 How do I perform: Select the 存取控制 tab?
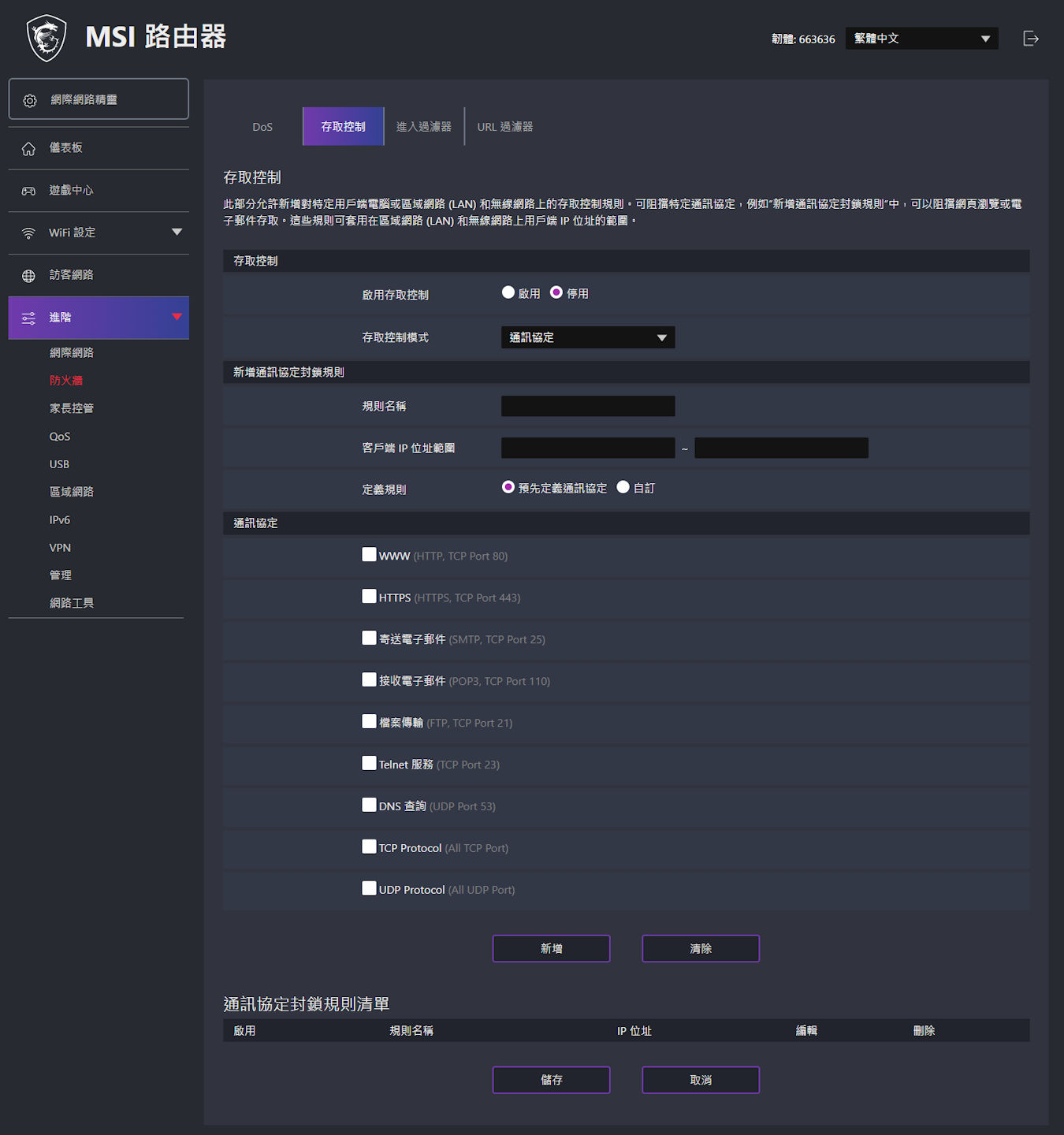[344, 127]
